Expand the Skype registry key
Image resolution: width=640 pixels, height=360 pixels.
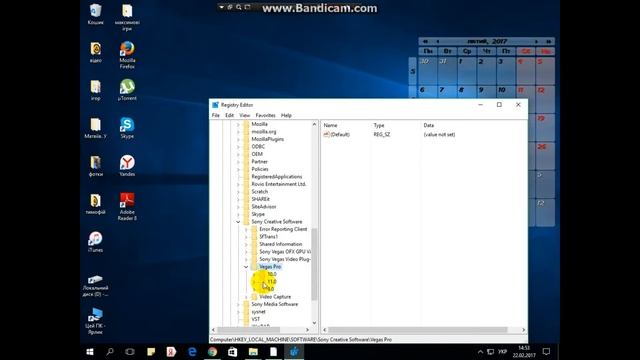click(x=238, y=214)
